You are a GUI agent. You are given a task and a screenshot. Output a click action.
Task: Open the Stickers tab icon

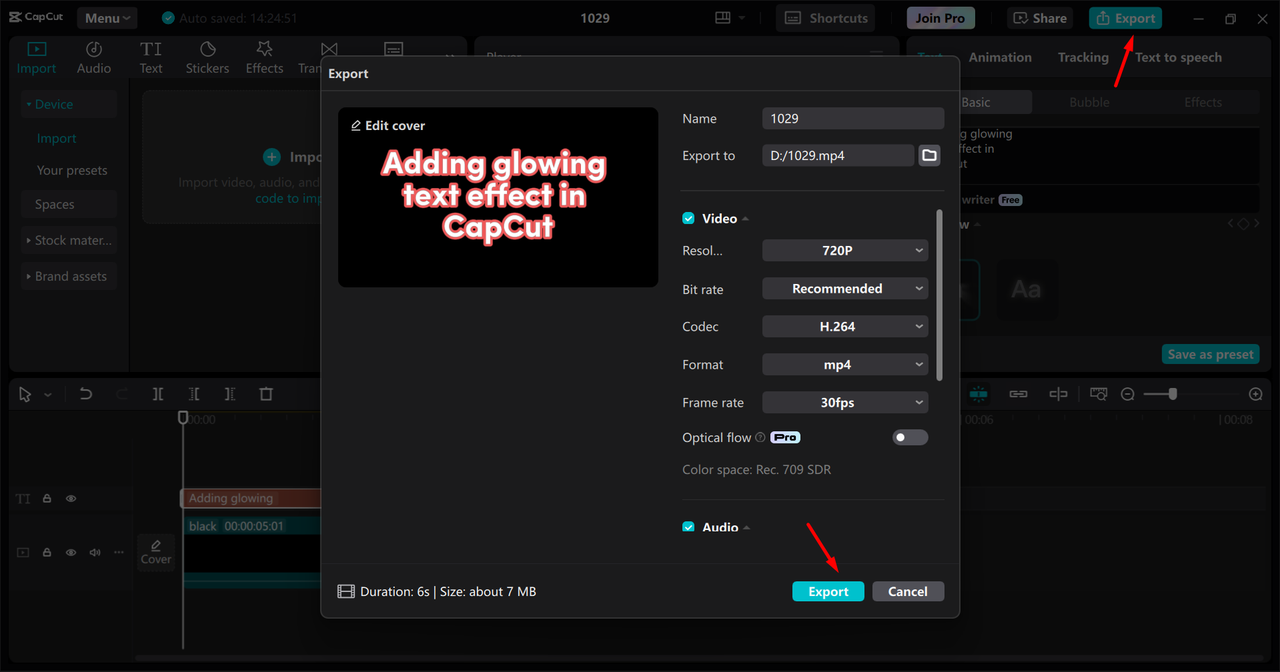(x=208, y=49)
